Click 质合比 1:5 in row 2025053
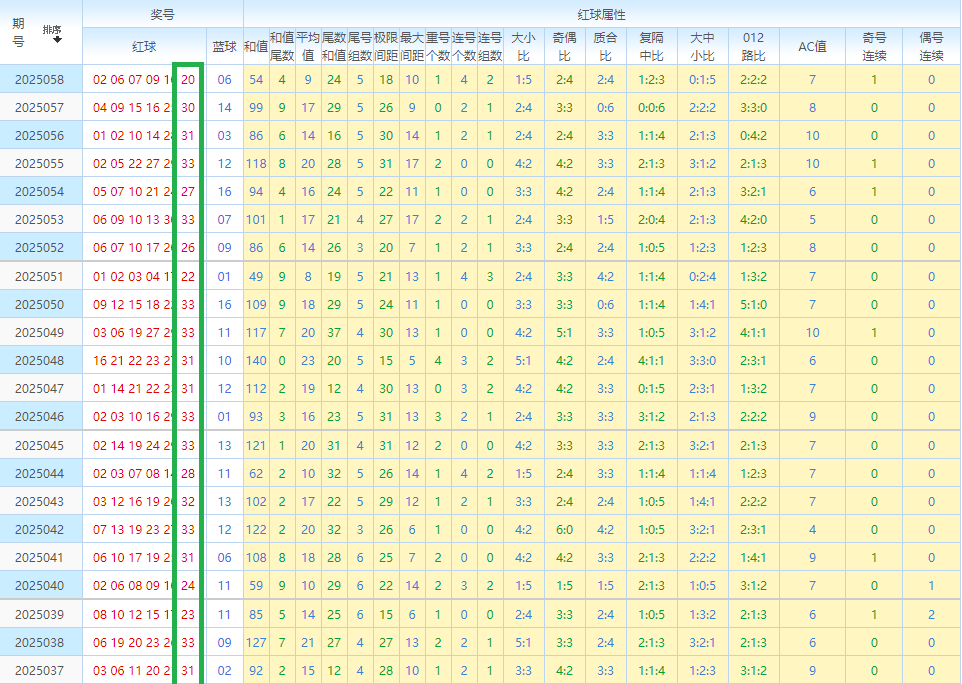The height and width of the screenshot is (684, 962). pos(606,219)
